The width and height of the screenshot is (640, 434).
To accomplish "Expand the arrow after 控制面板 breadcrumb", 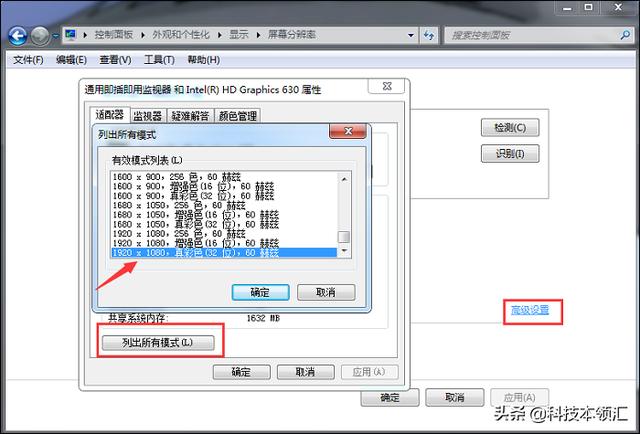I will tap(143, 35).
